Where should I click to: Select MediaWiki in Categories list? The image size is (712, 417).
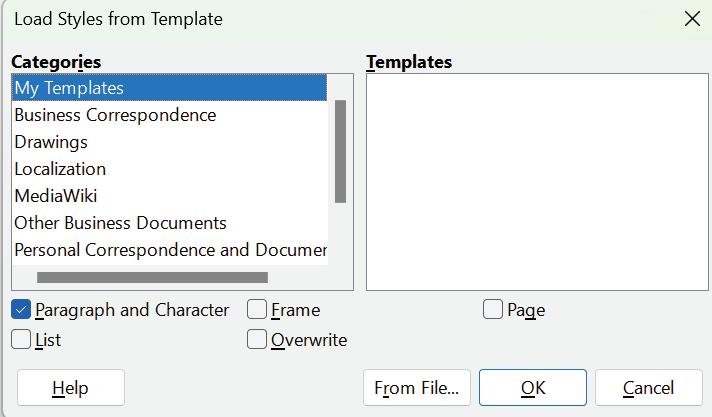pyautogui.click(x=56, y=196)
